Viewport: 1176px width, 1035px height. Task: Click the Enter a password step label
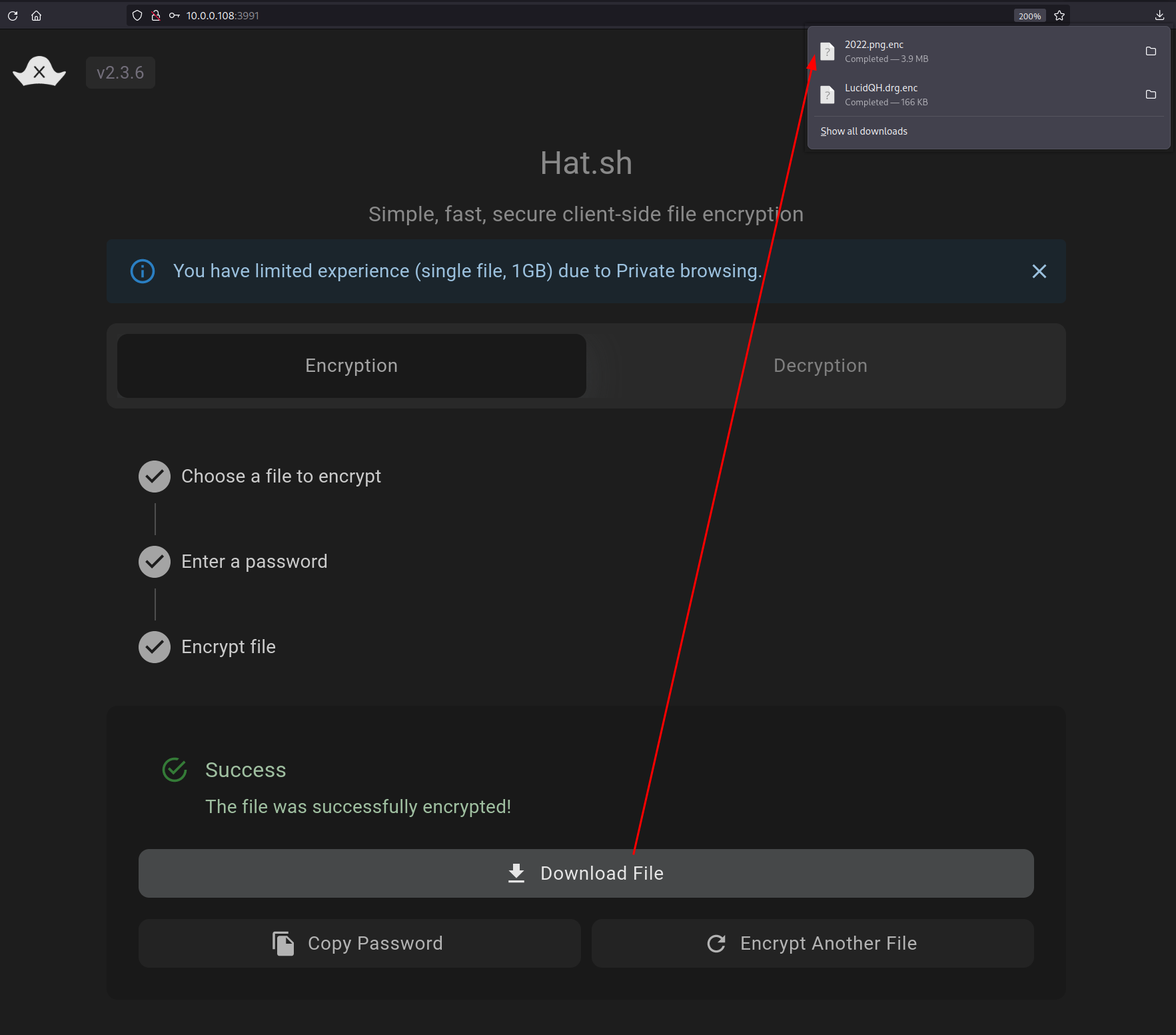coord(255,562)
